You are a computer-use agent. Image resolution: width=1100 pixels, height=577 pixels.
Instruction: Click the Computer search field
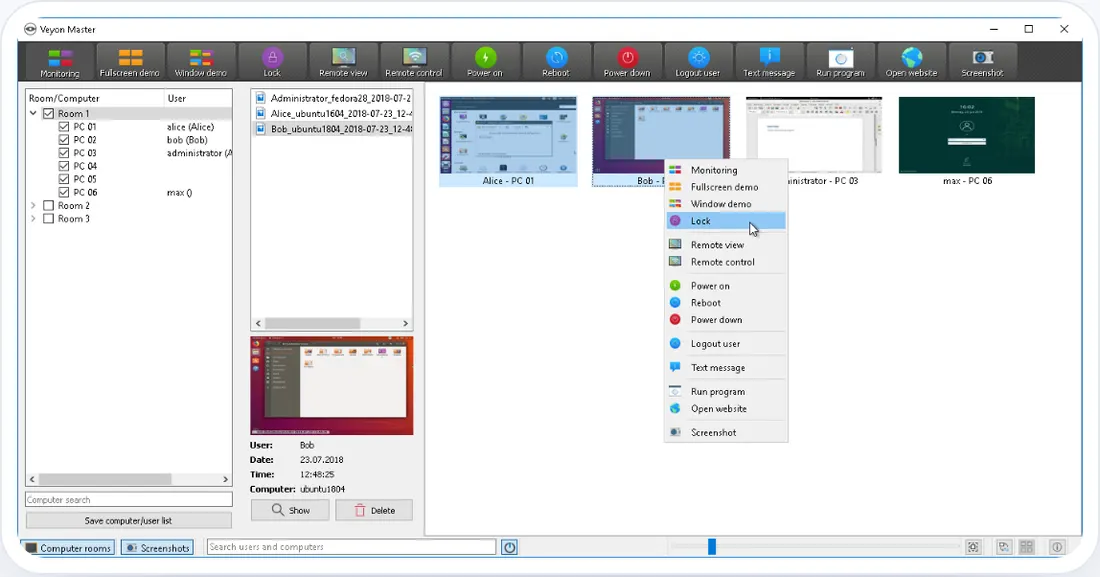click(128, 500)
